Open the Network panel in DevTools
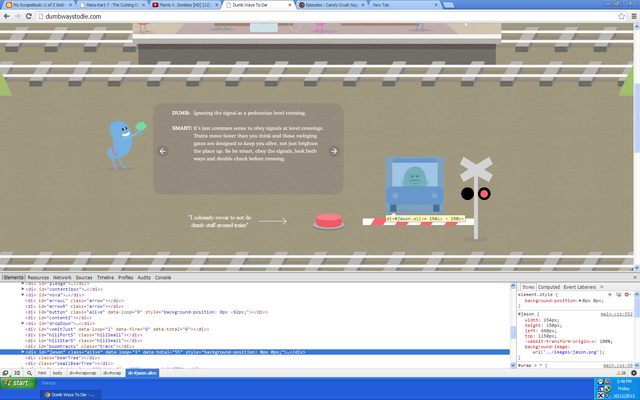 (62, 278)
